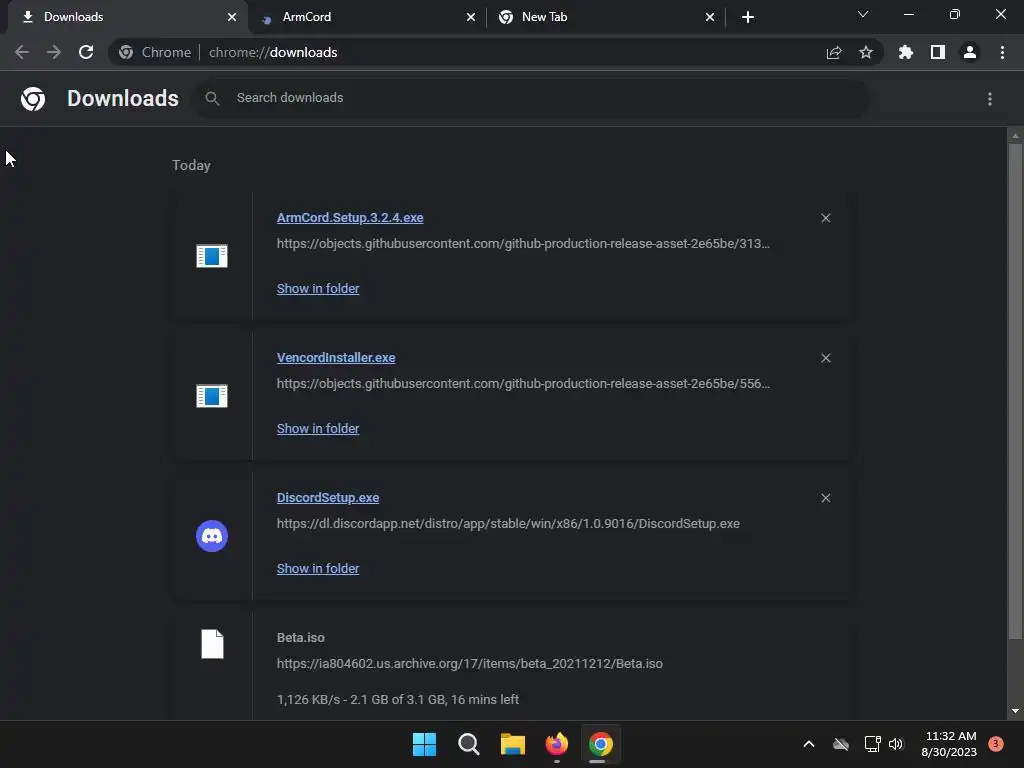1024x768 pixels.
Task: Open the VencordInstaller.exe file link
Action: tap(336, 357)
